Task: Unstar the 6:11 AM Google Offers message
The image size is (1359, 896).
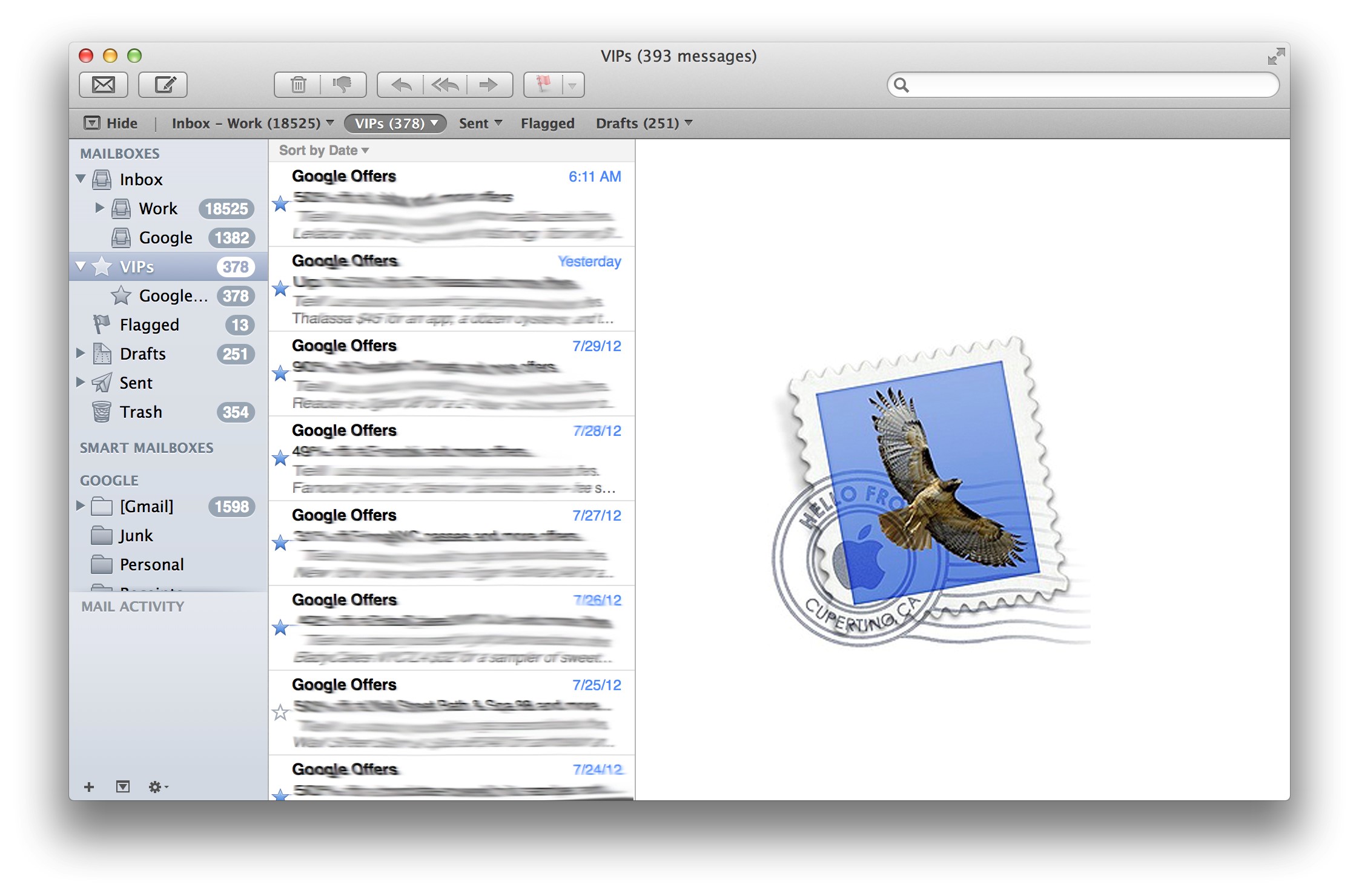Action: coord(281,205)
